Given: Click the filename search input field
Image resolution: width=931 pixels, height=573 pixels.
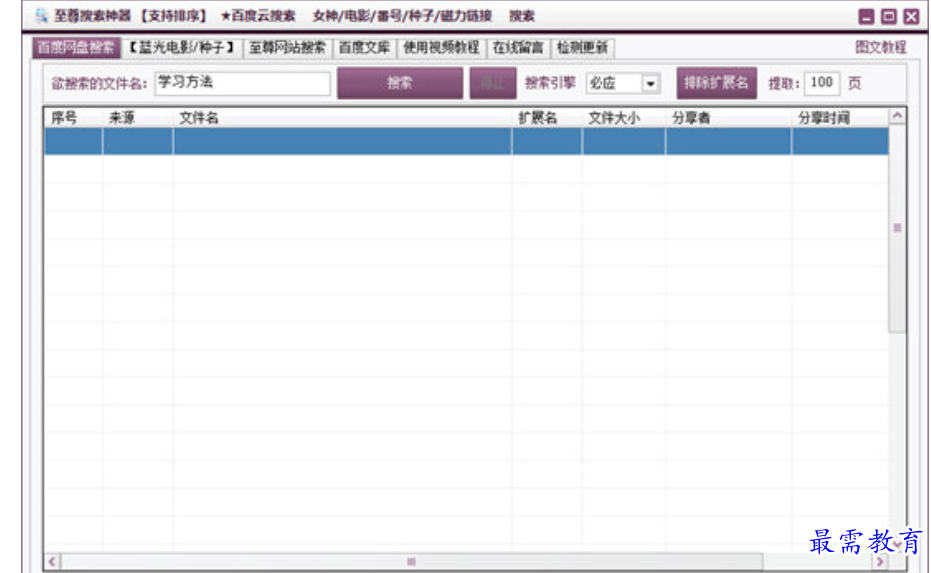Looking at the screenshot, I should coord(241,83).
